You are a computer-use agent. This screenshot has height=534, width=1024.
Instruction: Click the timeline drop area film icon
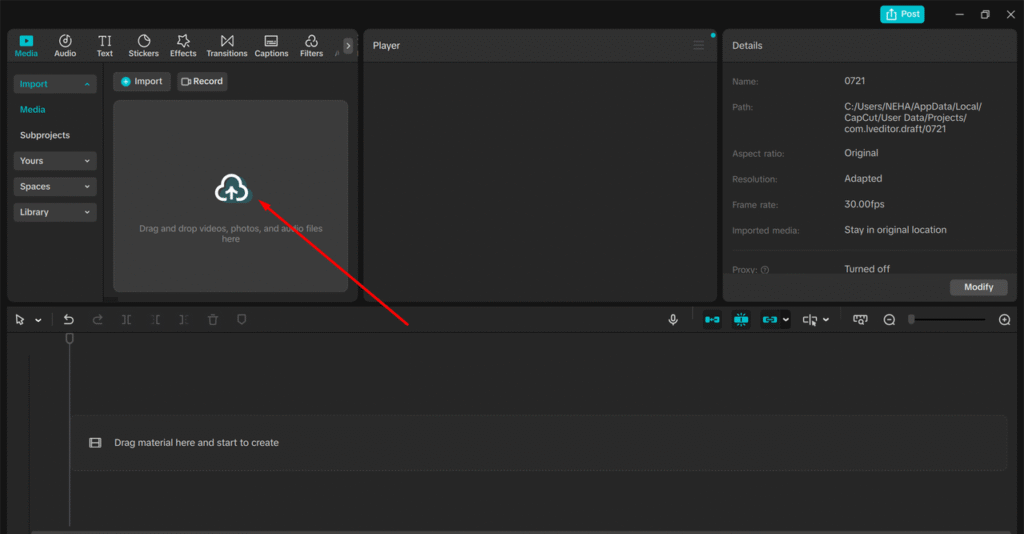pos(95,443)
